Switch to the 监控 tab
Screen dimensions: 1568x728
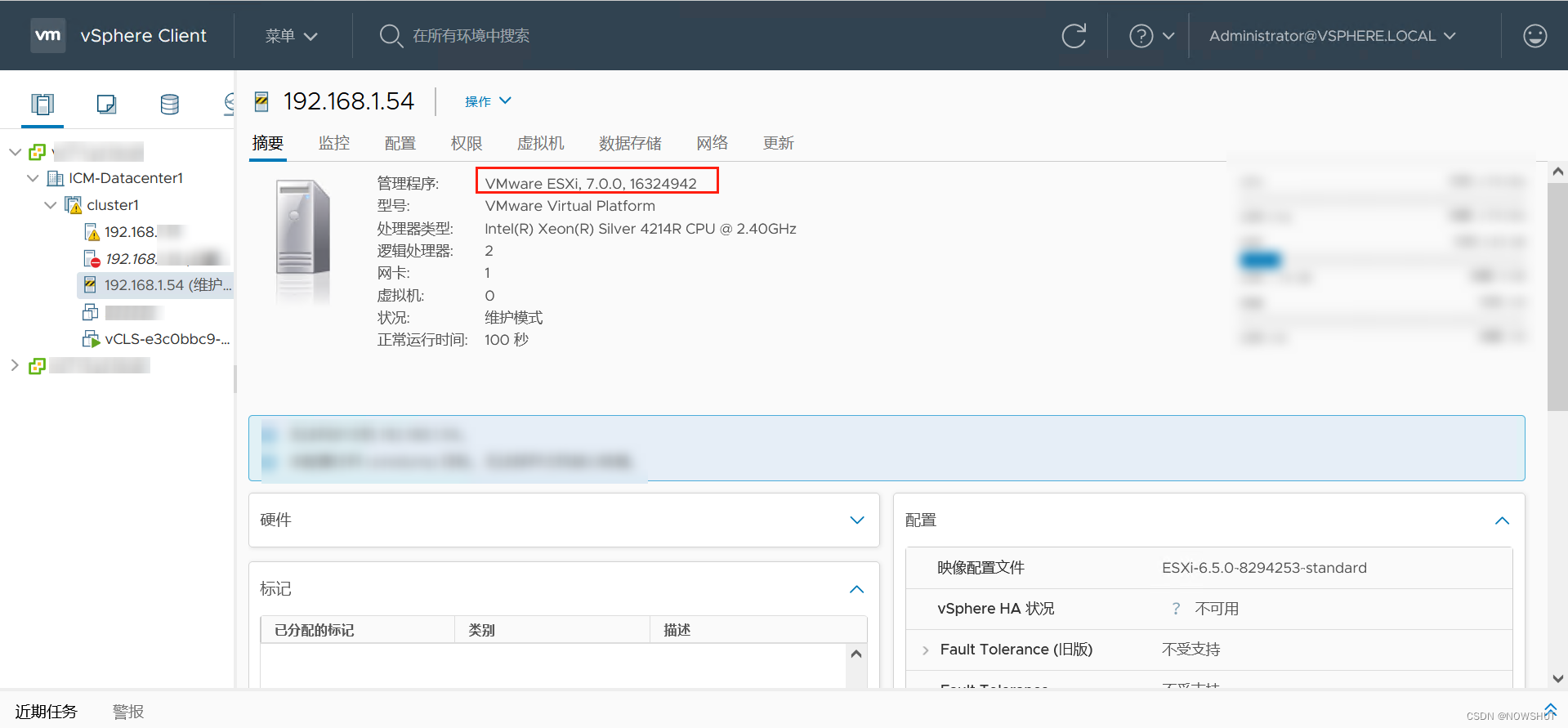pyautogui.click(x=334, y=143)
